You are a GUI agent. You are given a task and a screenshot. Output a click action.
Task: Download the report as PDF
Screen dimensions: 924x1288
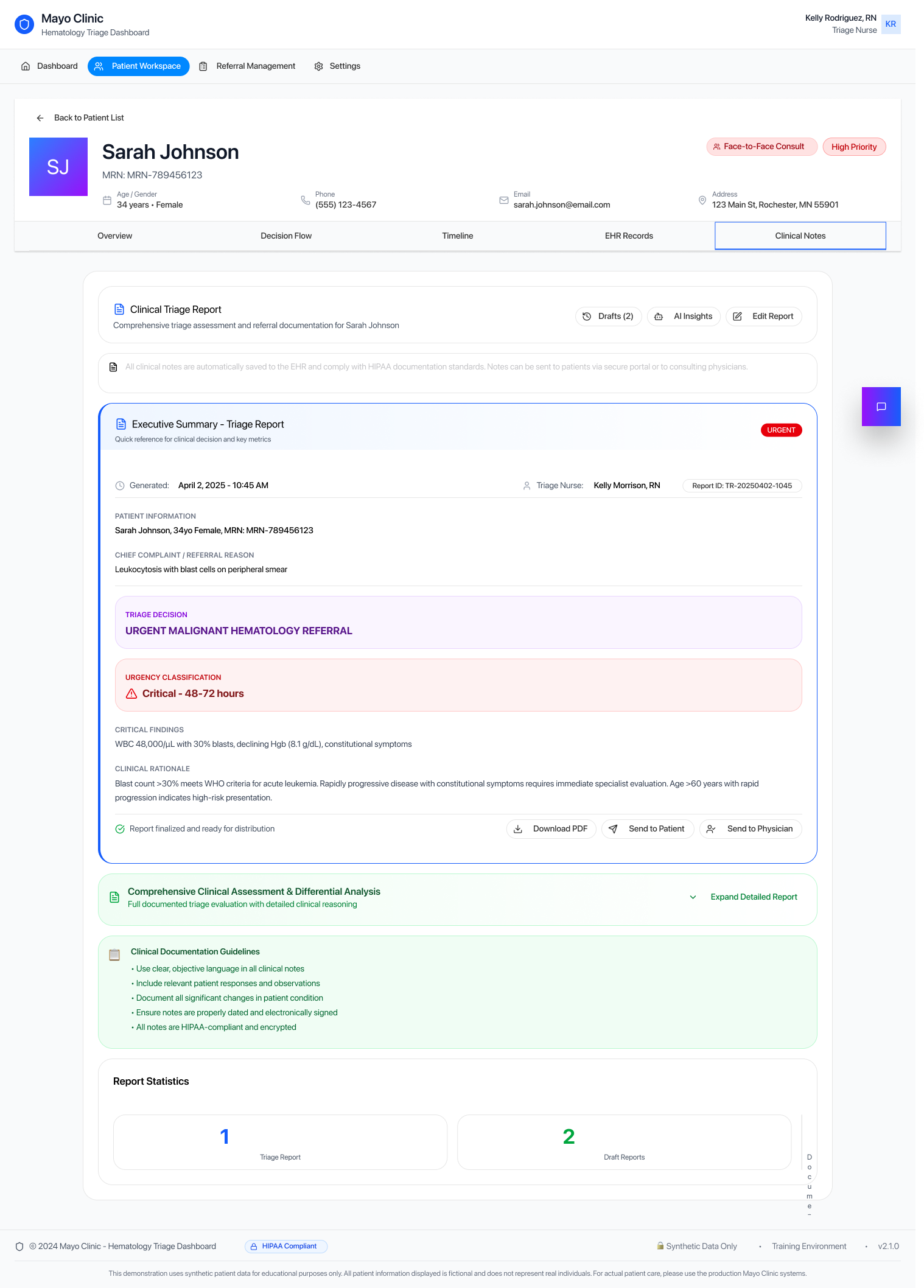tap(551, 829)
